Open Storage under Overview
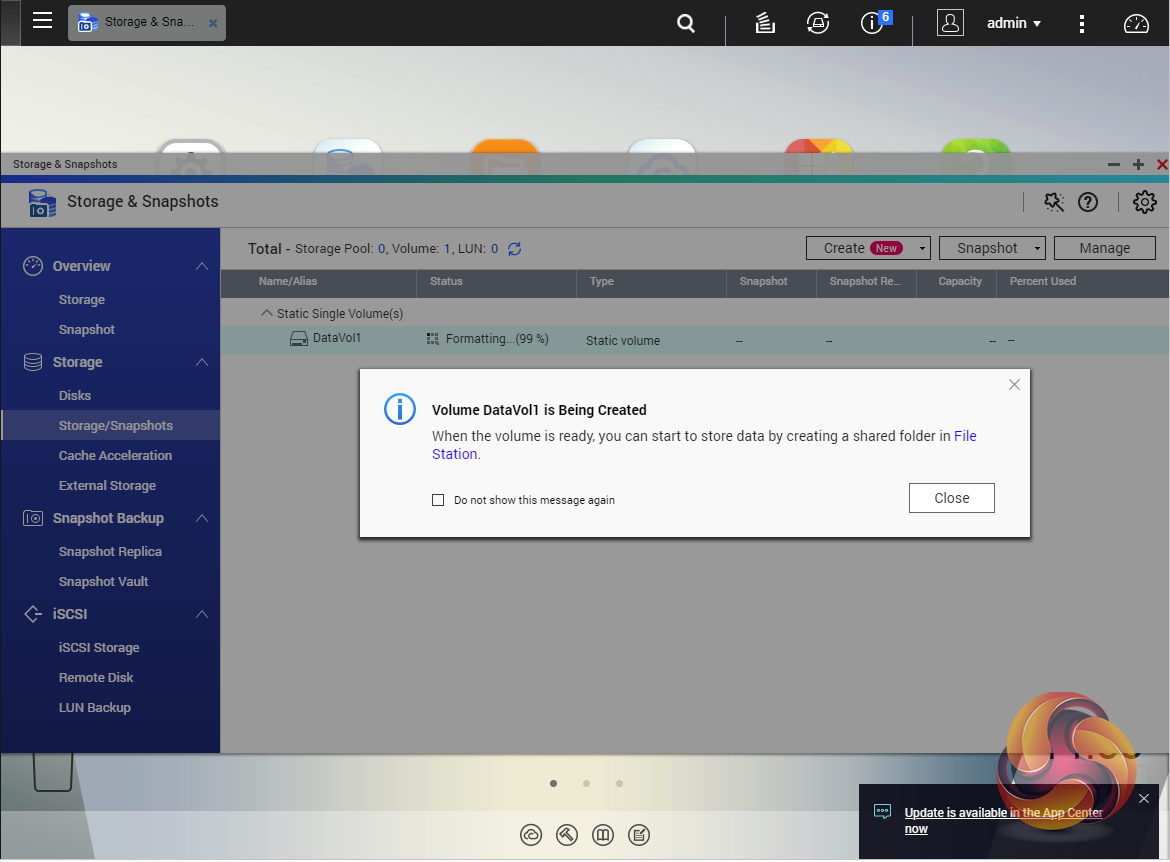 [x=81, y=299]
